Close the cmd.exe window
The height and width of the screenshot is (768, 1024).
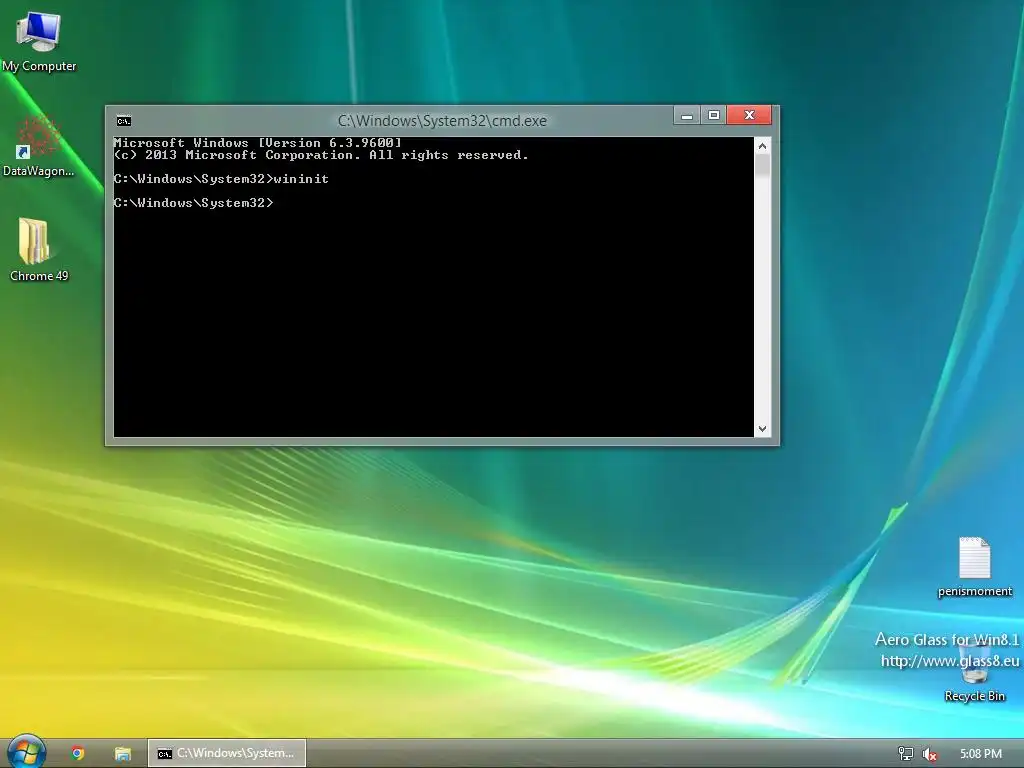749,116
